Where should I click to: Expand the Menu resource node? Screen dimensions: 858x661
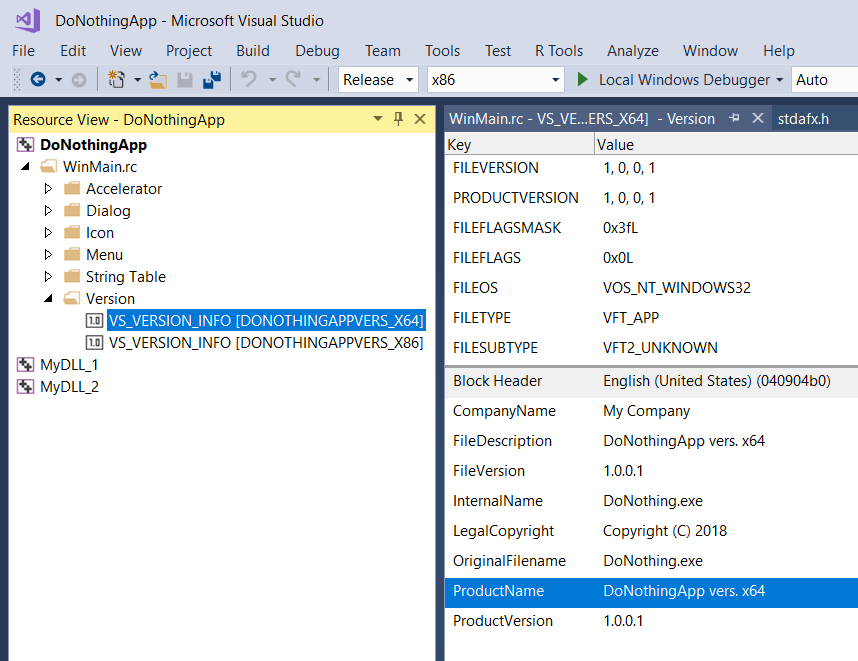coord(48,254)
